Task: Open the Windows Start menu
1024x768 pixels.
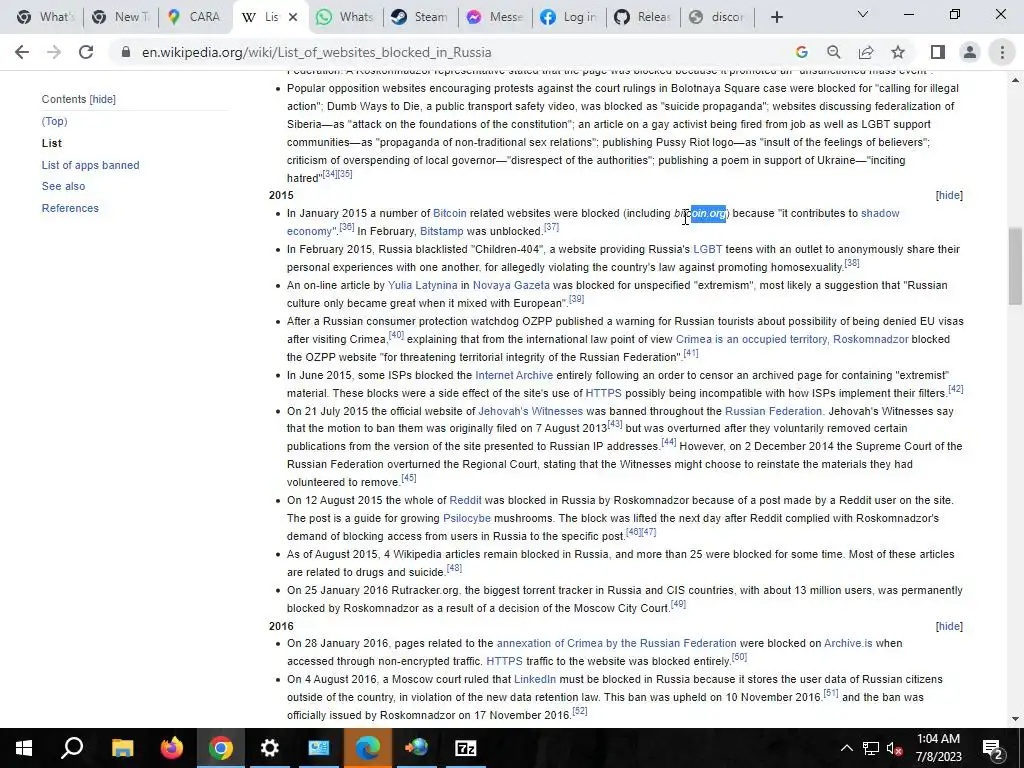Action: 24,748
